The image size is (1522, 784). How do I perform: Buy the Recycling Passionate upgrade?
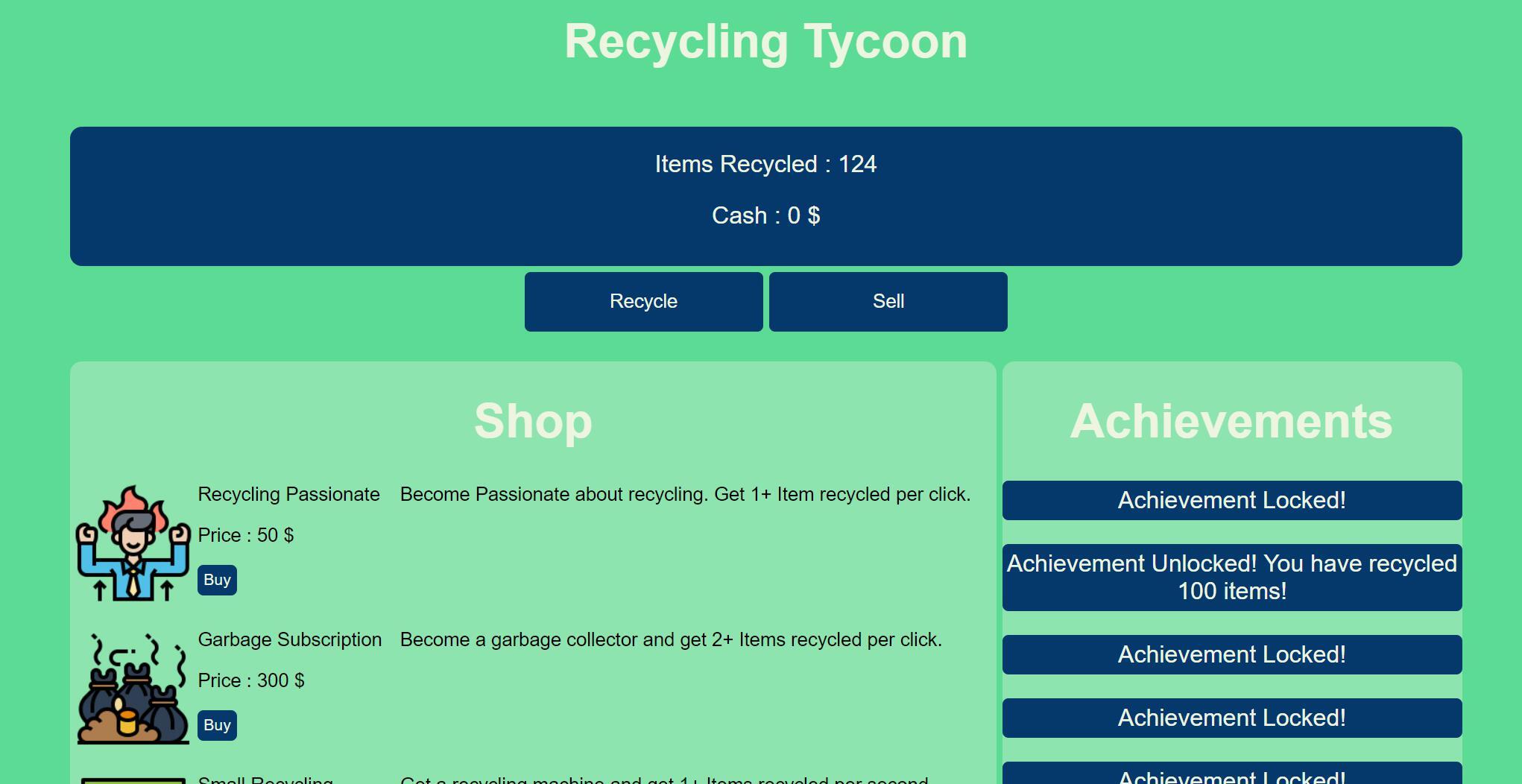coord(217,581)
